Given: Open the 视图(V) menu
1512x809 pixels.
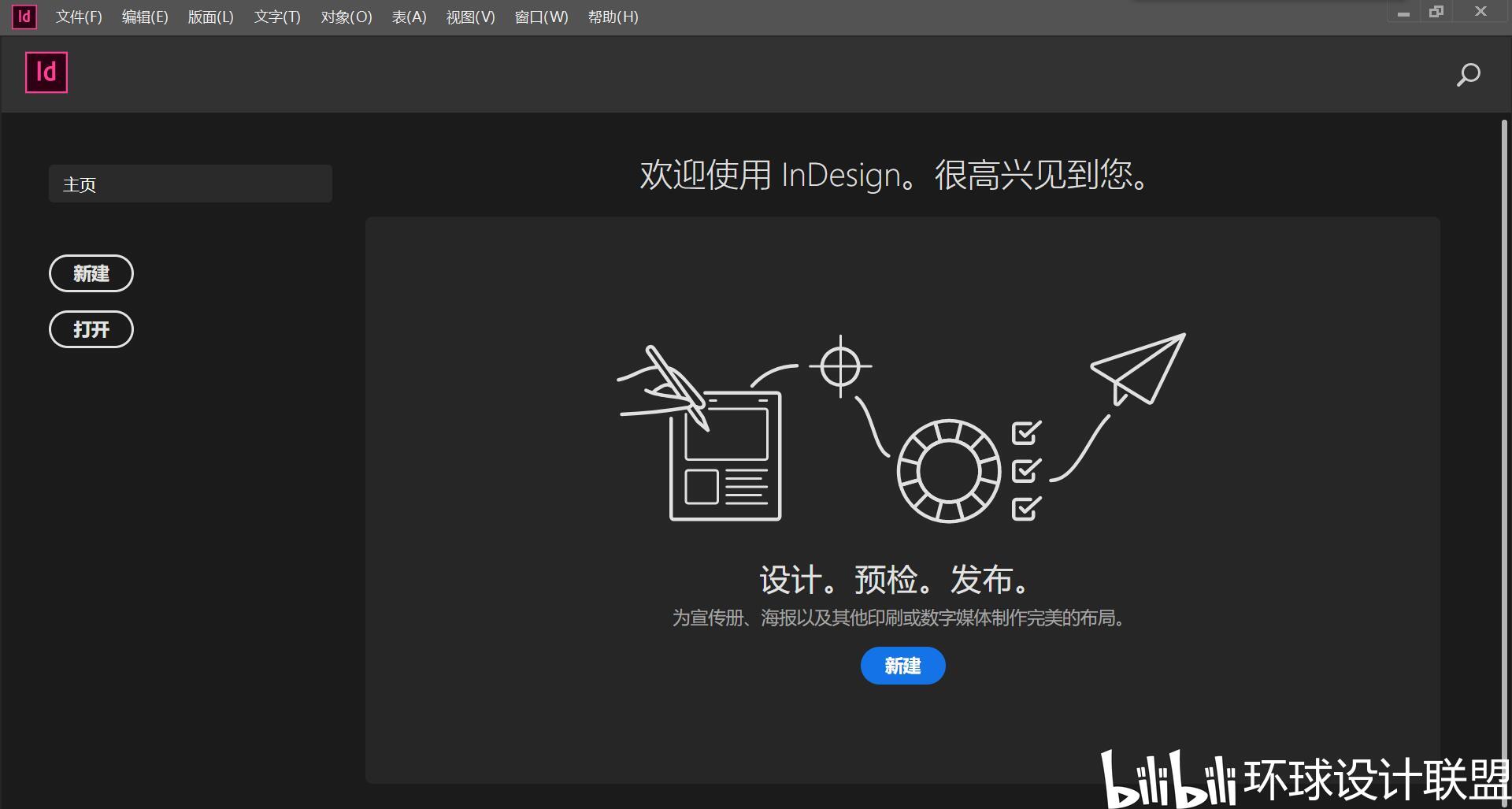Looking at the screenshot, I should pyautogui.click(x=469, y=17).
